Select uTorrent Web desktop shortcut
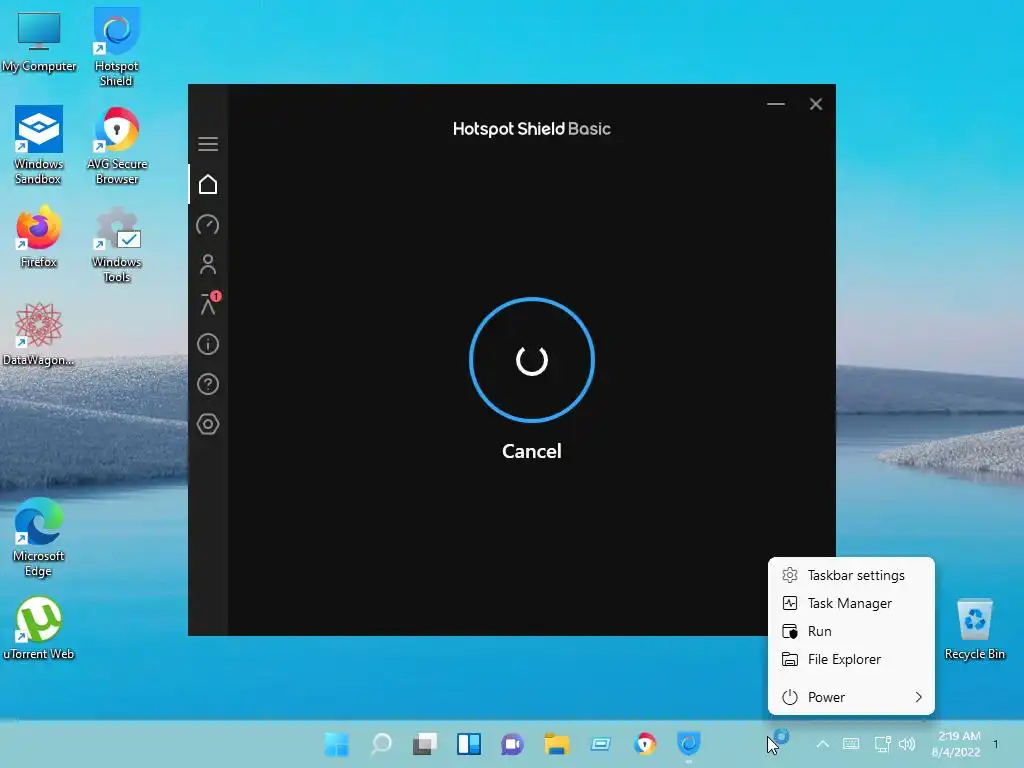Image resolution: width=1024 pixels, height=768 pixels. (x=39, y=628)
